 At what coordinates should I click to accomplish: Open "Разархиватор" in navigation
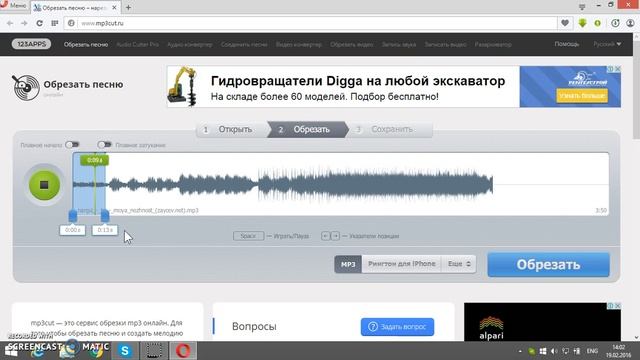click(x=493, y=44)
